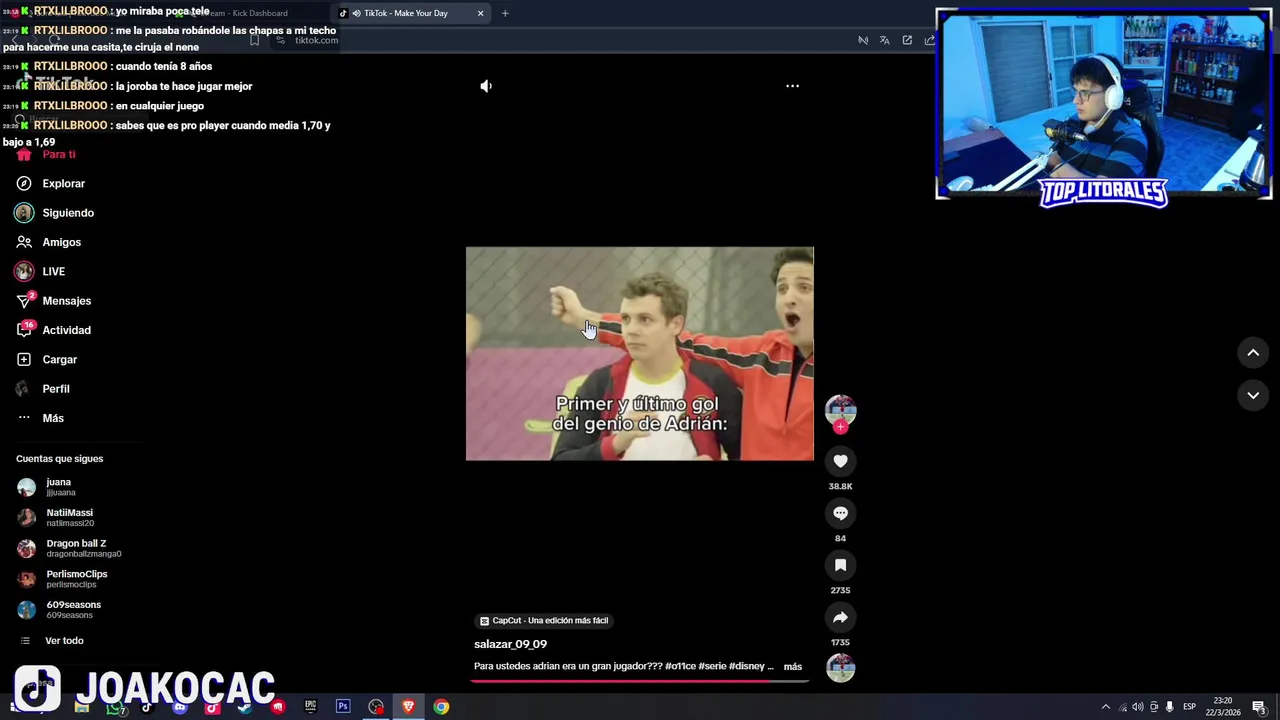Screen dimensions: 1280x720
Task: Open Epic Games launcher in taskbar
Action: tap(310, 707)
